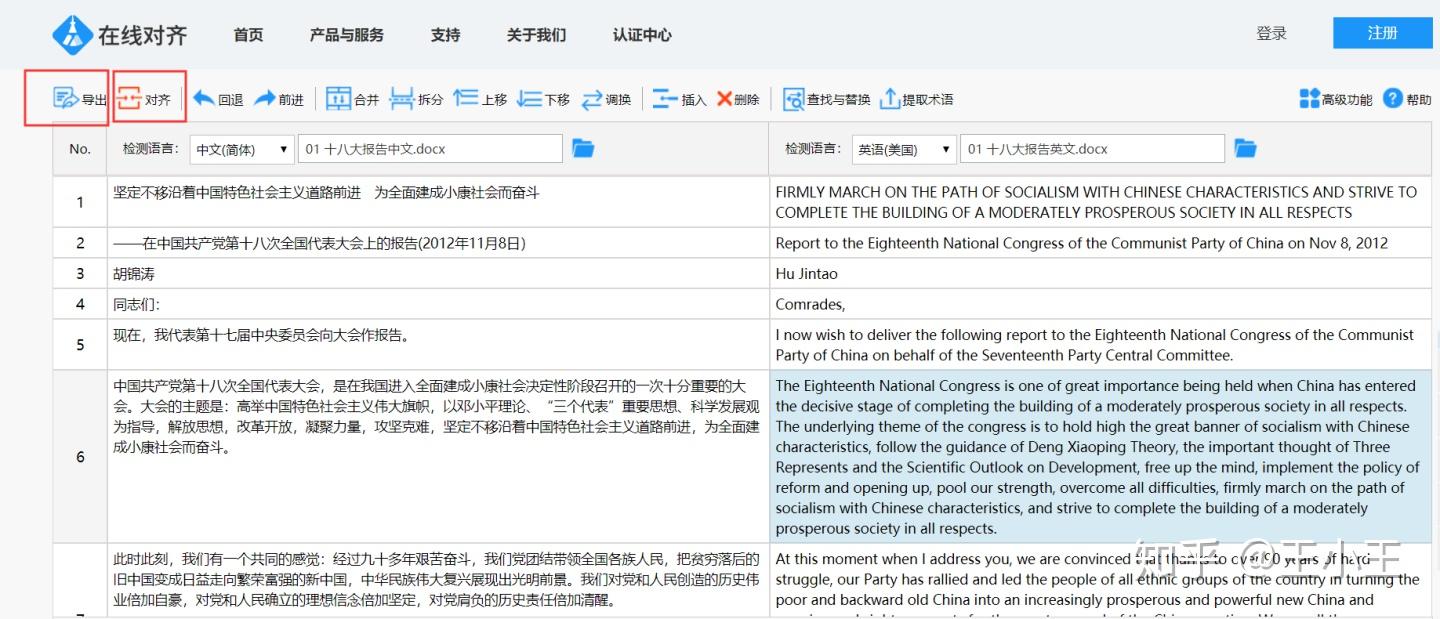Image resolution: width=1440 pixels, height=619 pixels.
Task: Open the 产品与服务 menu
Action: coord(346,34)
